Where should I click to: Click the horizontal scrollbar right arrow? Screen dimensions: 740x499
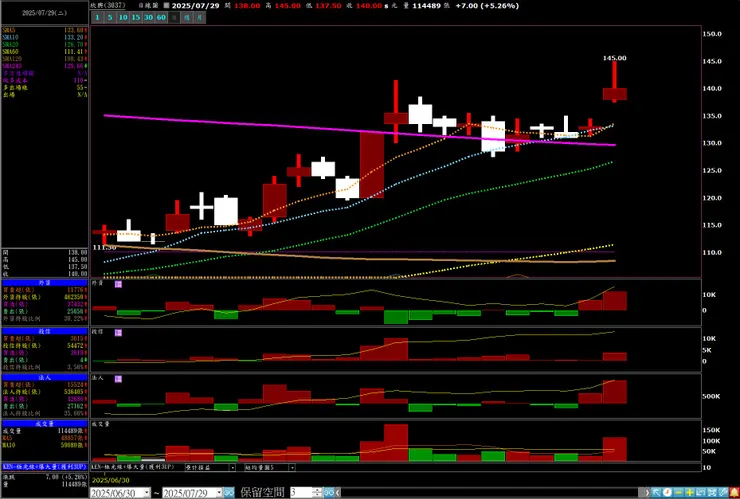(x=647, y=492)
